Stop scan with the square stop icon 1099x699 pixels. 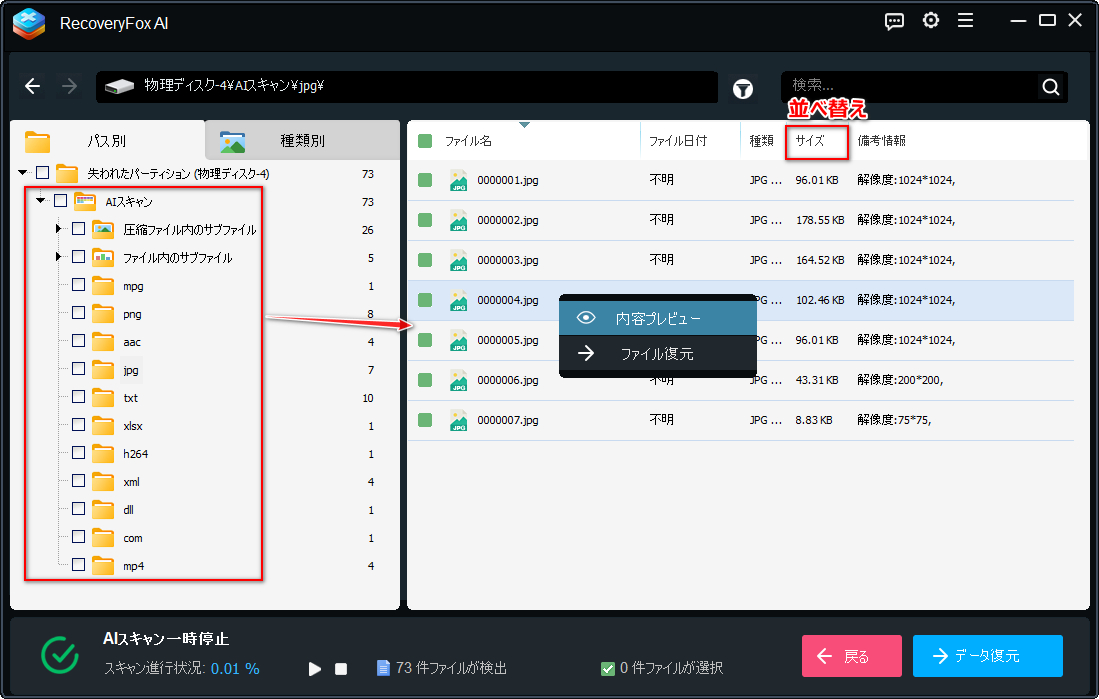pyautogui.click(x=341, y=669)
